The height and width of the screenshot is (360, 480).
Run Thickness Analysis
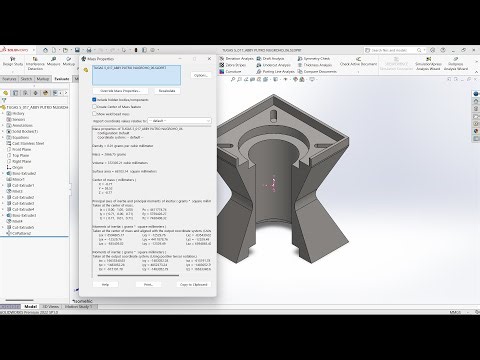click(x=315, y=65)
